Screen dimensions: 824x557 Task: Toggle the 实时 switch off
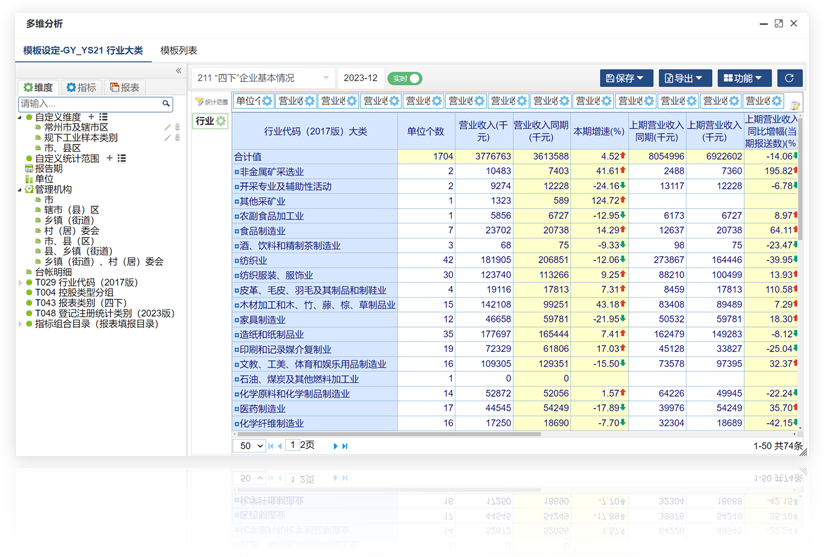[405, 78]
